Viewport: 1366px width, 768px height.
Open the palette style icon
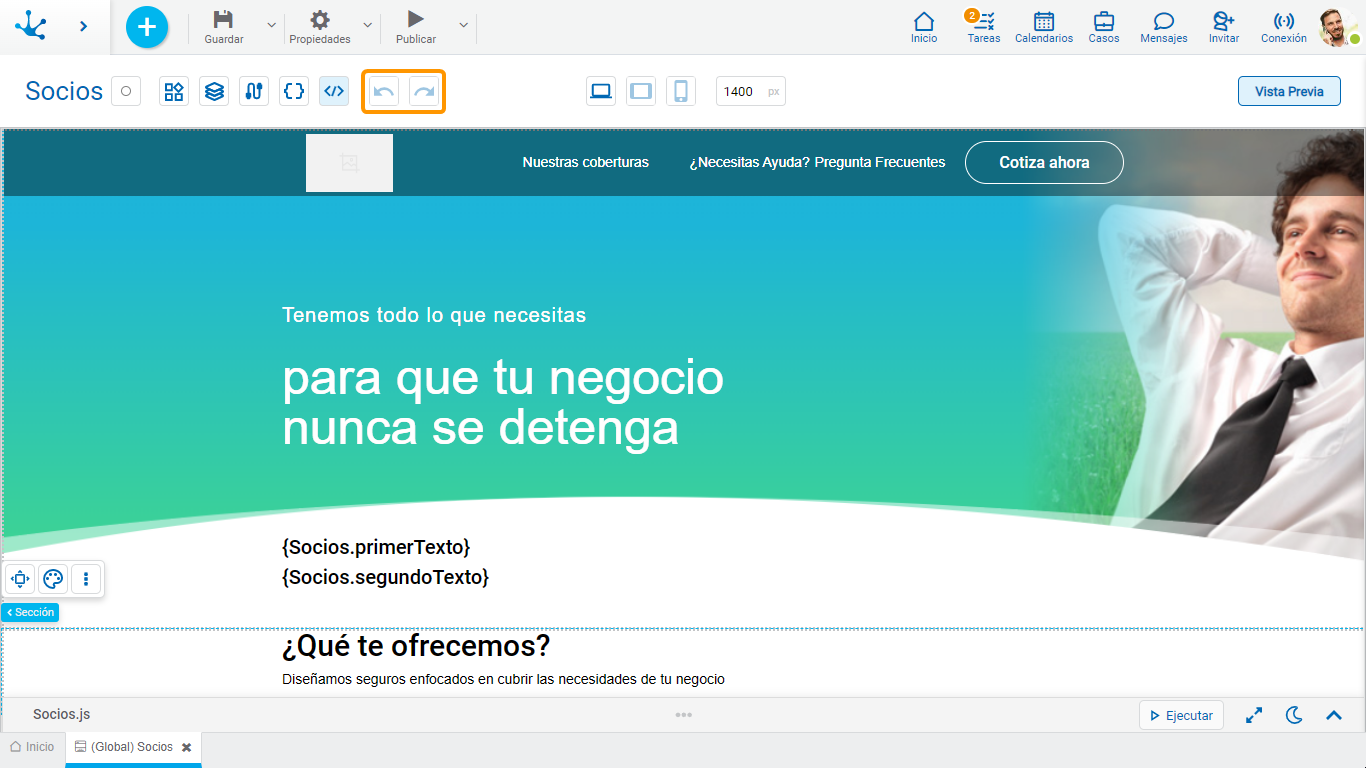point(53,579)
